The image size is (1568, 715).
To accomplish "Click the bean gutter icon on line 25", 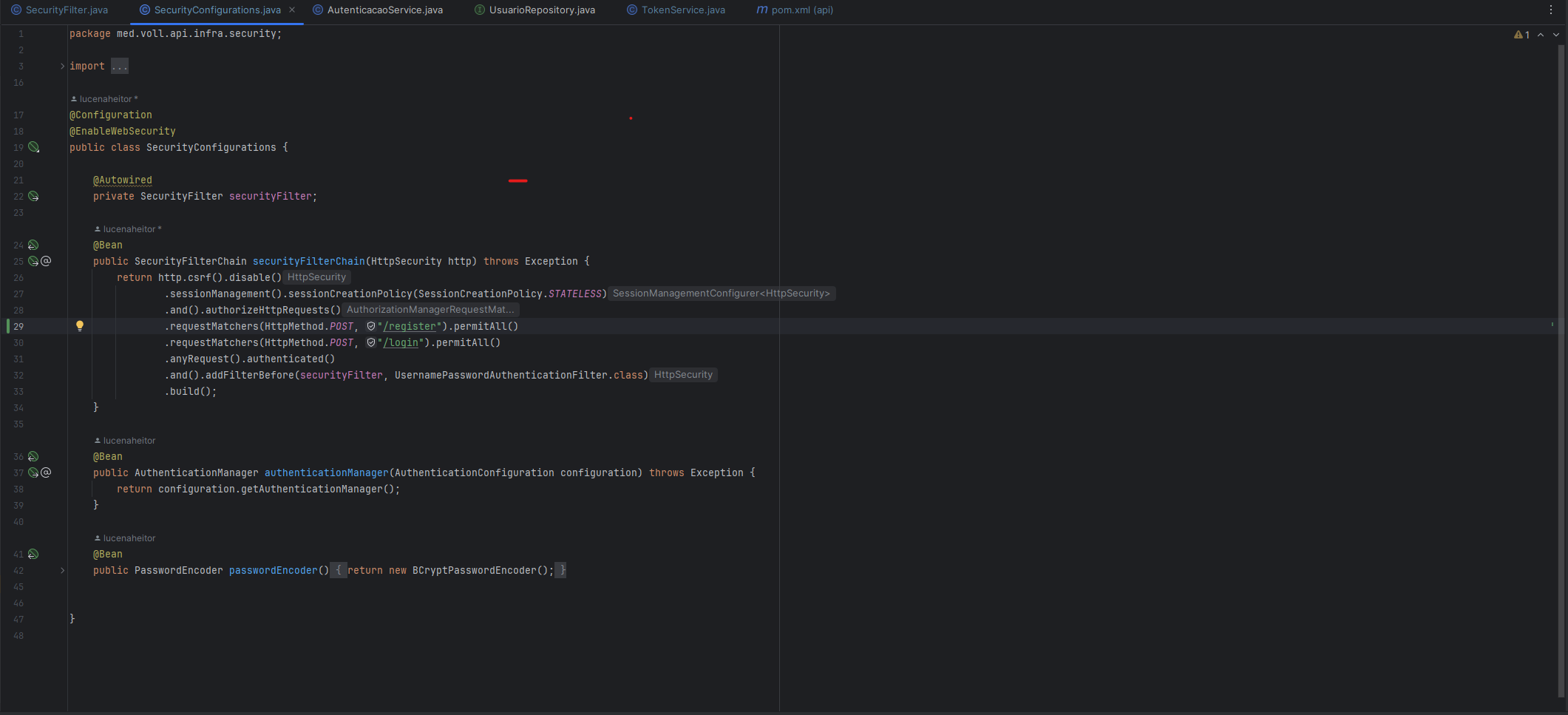I will (33, 262).
